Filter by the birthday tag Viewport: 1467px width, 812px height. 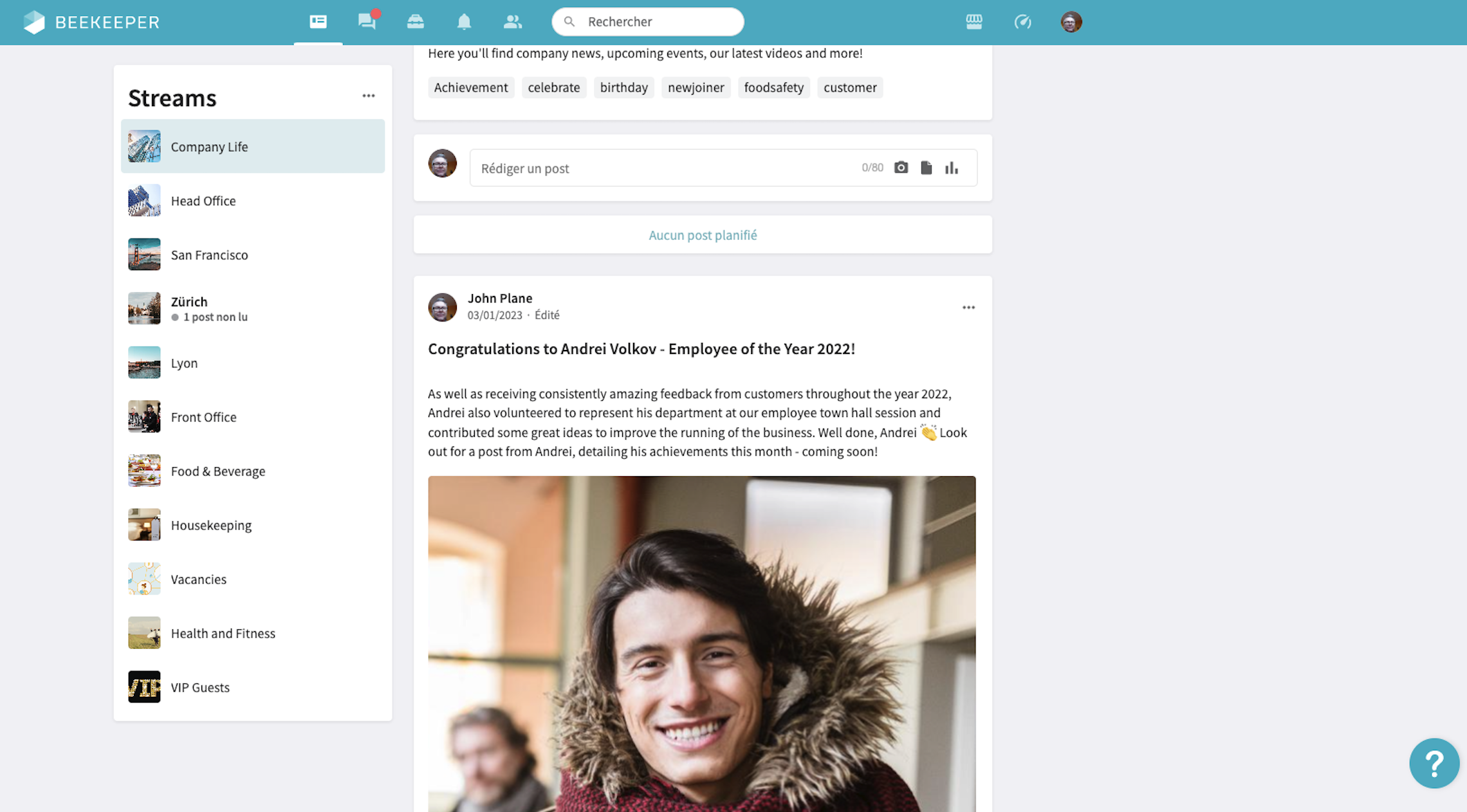click(x=623, y=88)
